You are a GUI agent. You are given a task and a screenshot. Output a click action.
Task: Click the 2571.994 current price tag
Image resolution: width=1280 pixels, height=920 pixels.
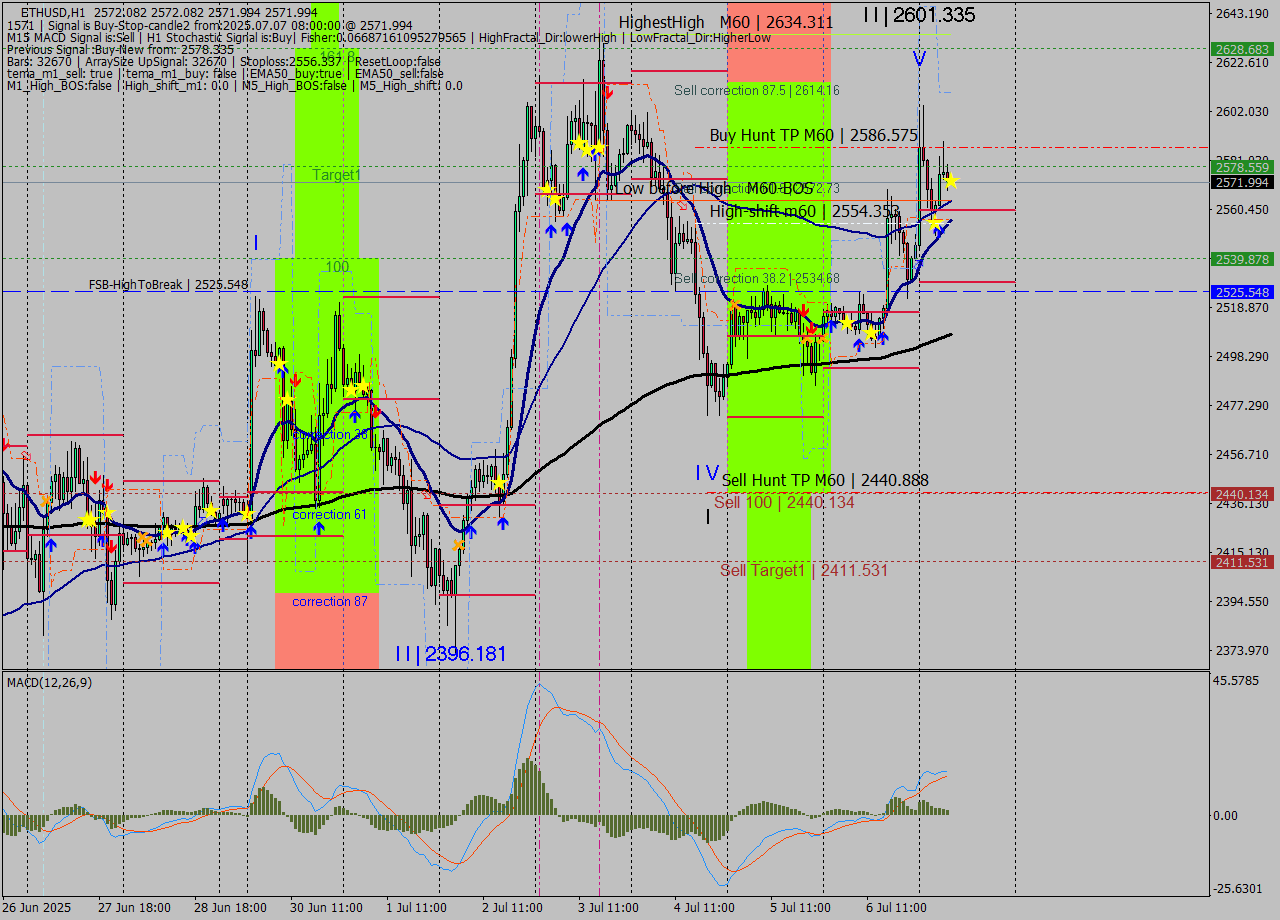[1241, 183]
